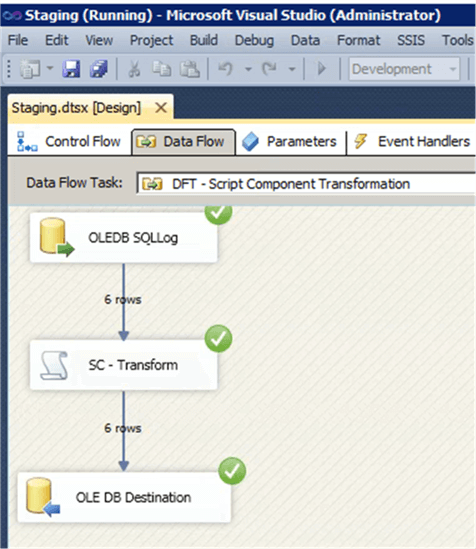Open the View menu

[x=99, y=40]
